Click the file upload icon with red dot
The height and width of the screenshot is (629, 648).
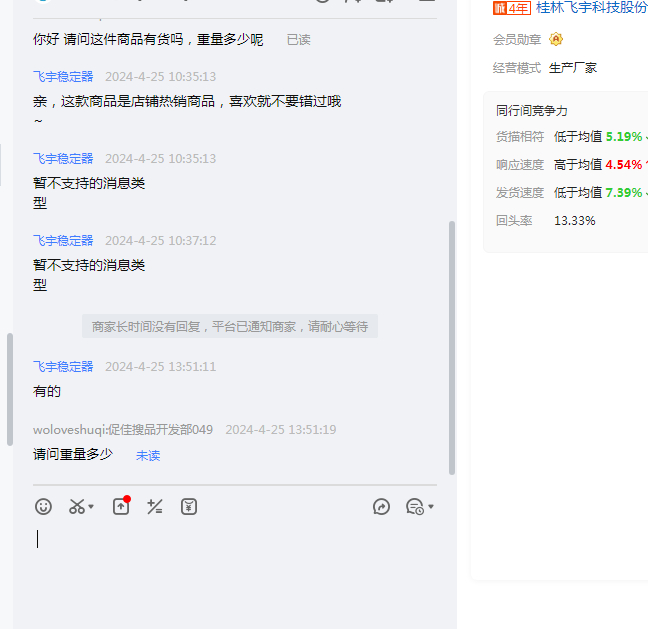click(x=121, y=506)
